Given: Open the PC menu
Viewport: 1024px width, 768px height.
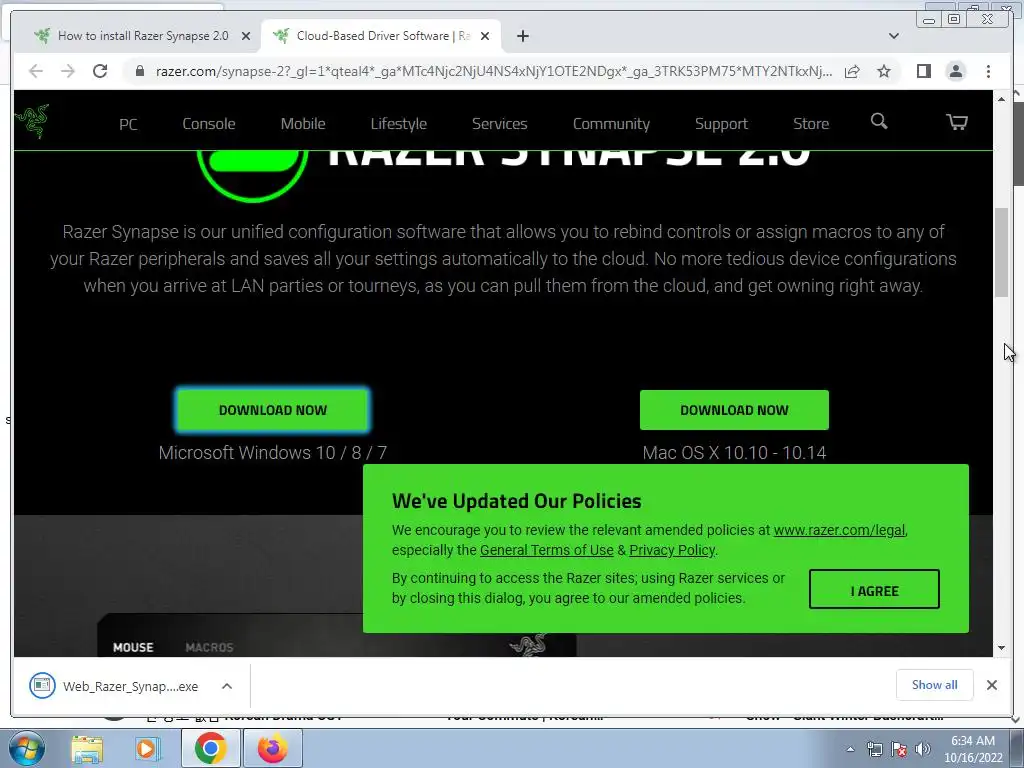Looking at the screenshot, I should coord(128,124).
